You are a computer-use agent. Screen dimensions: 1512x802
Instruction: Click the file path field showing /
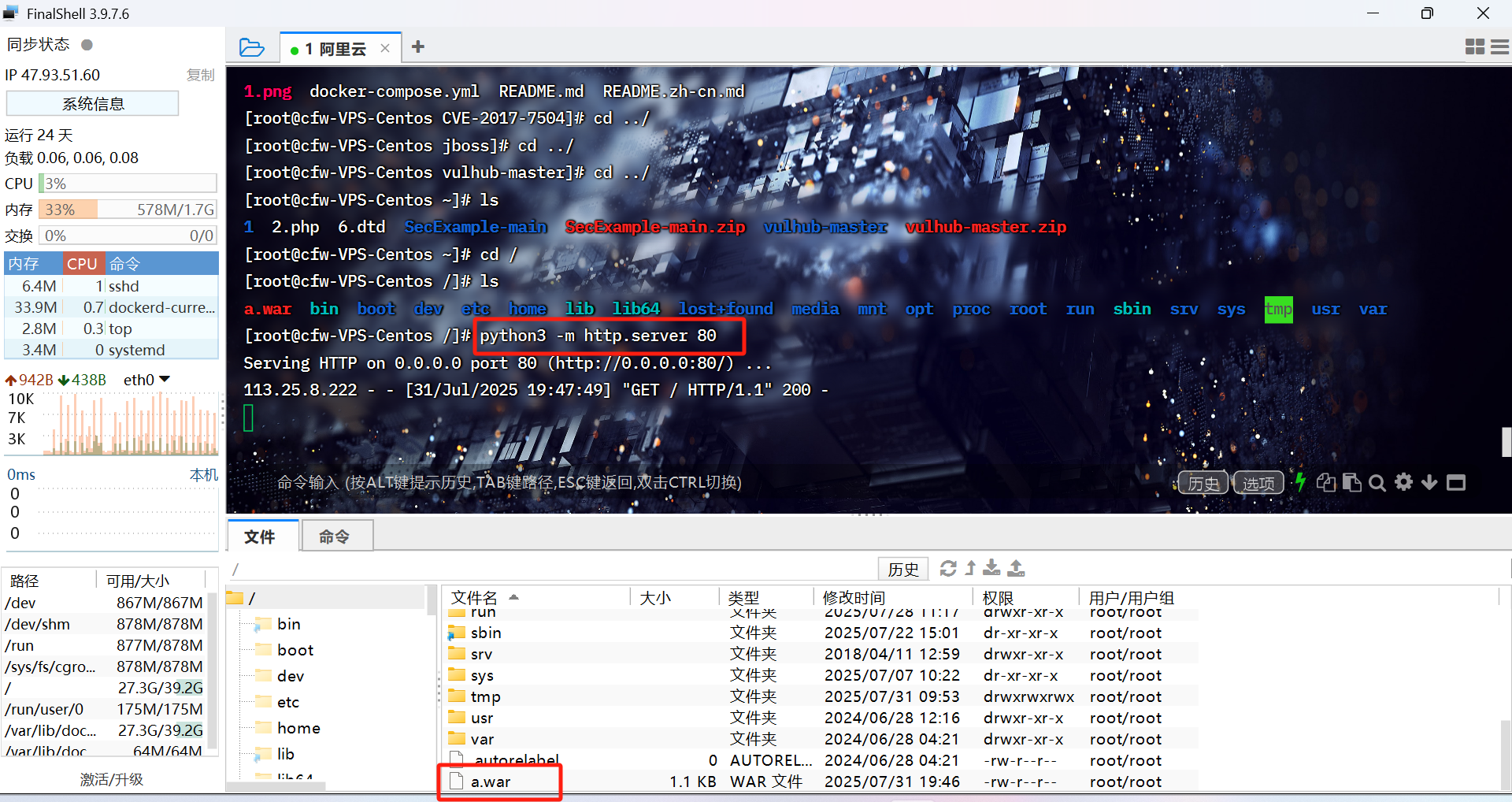(551, 569)
